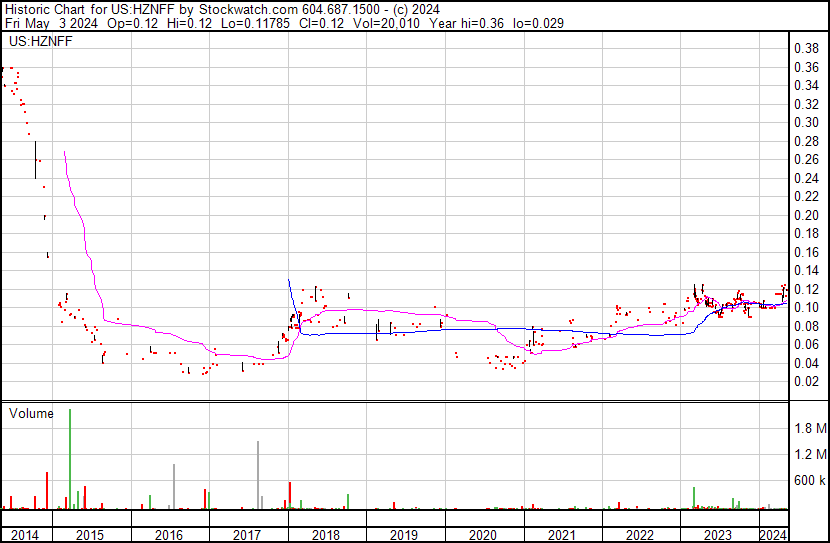Screen dimensions: 830x543
Task: Select the 0.20 price level on axis
Action: click(x=806, y=215)
